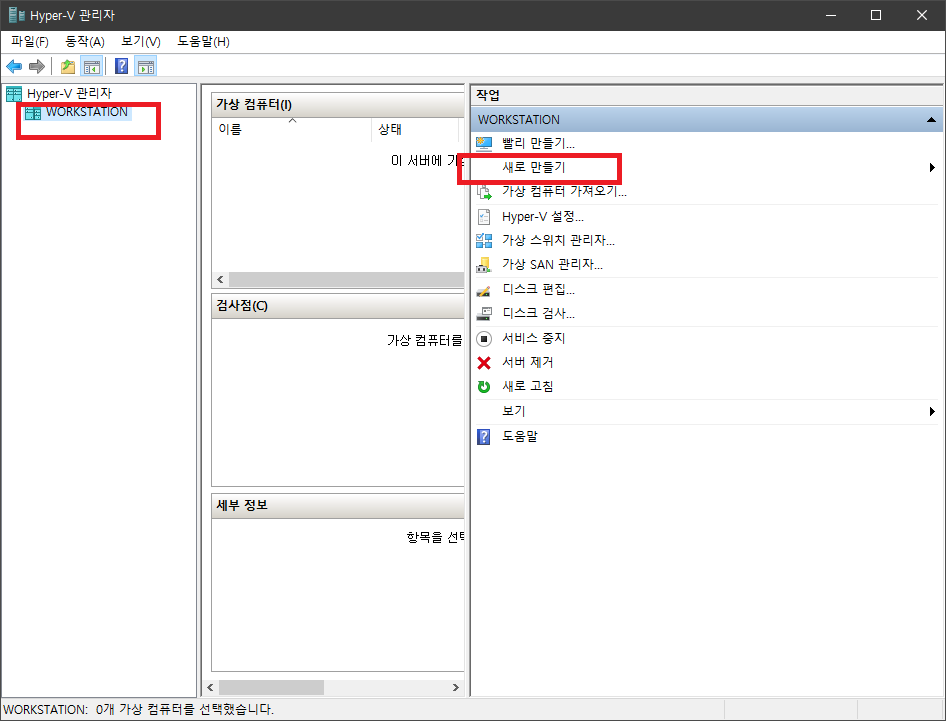
Task: Click the help icon in actions pane
Action: tap(484, 436)
